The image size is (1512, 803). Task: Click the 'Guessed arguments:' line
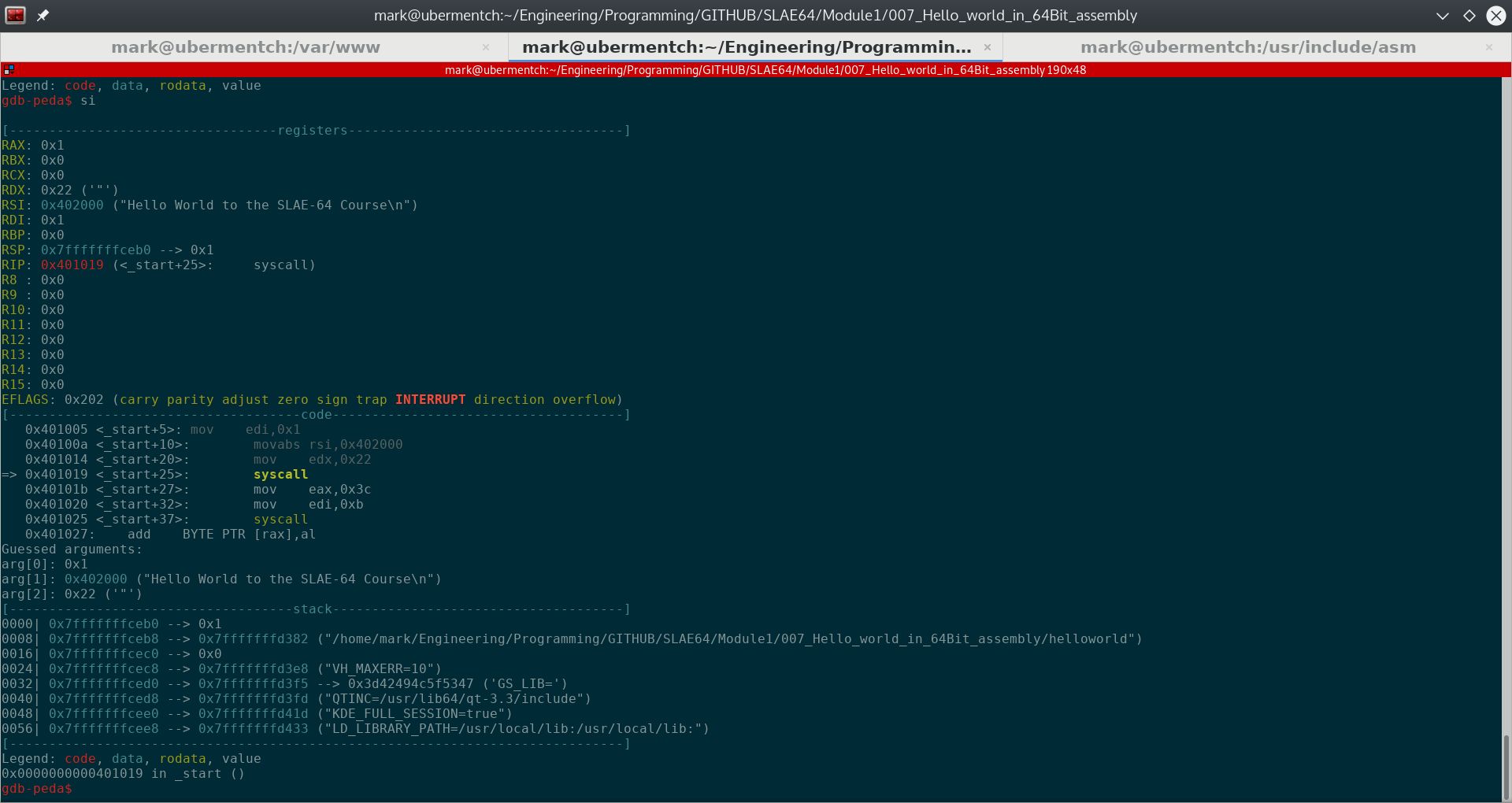pos(72,550)
